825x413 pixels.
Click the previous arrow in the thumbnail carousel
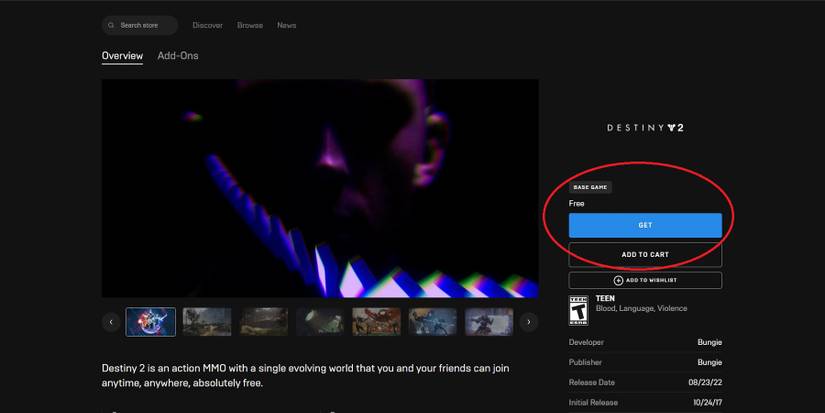coord(111,322)
